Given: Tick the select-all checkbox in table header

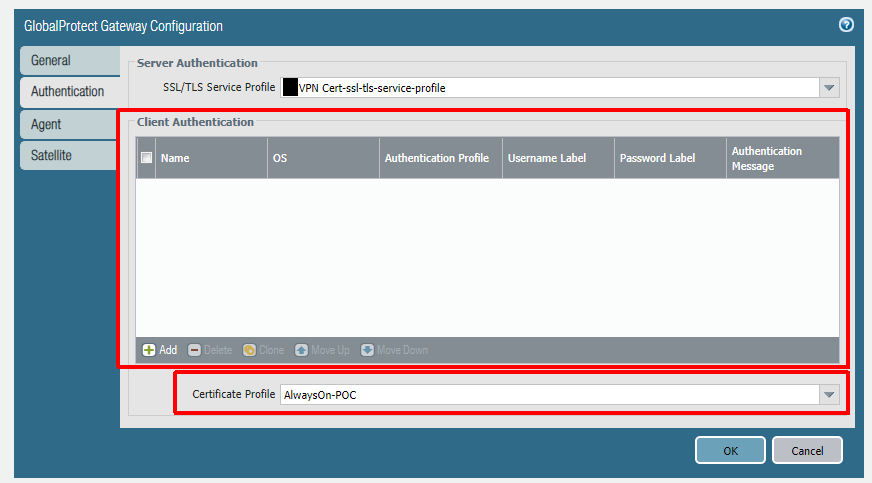Looking at the screenshot, I should 146,158.
